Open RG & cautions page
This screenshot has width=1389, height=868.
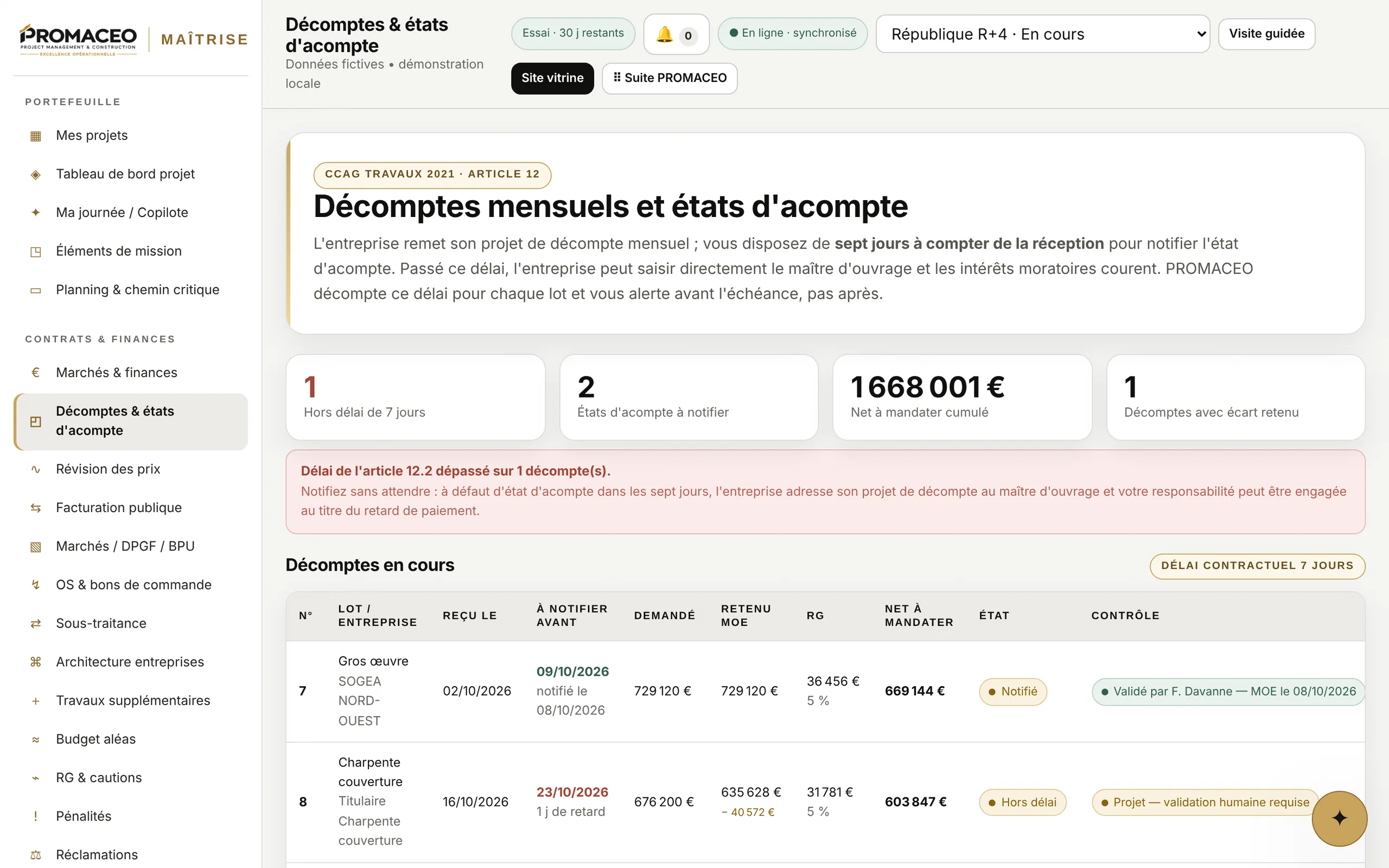click(131, 777)
